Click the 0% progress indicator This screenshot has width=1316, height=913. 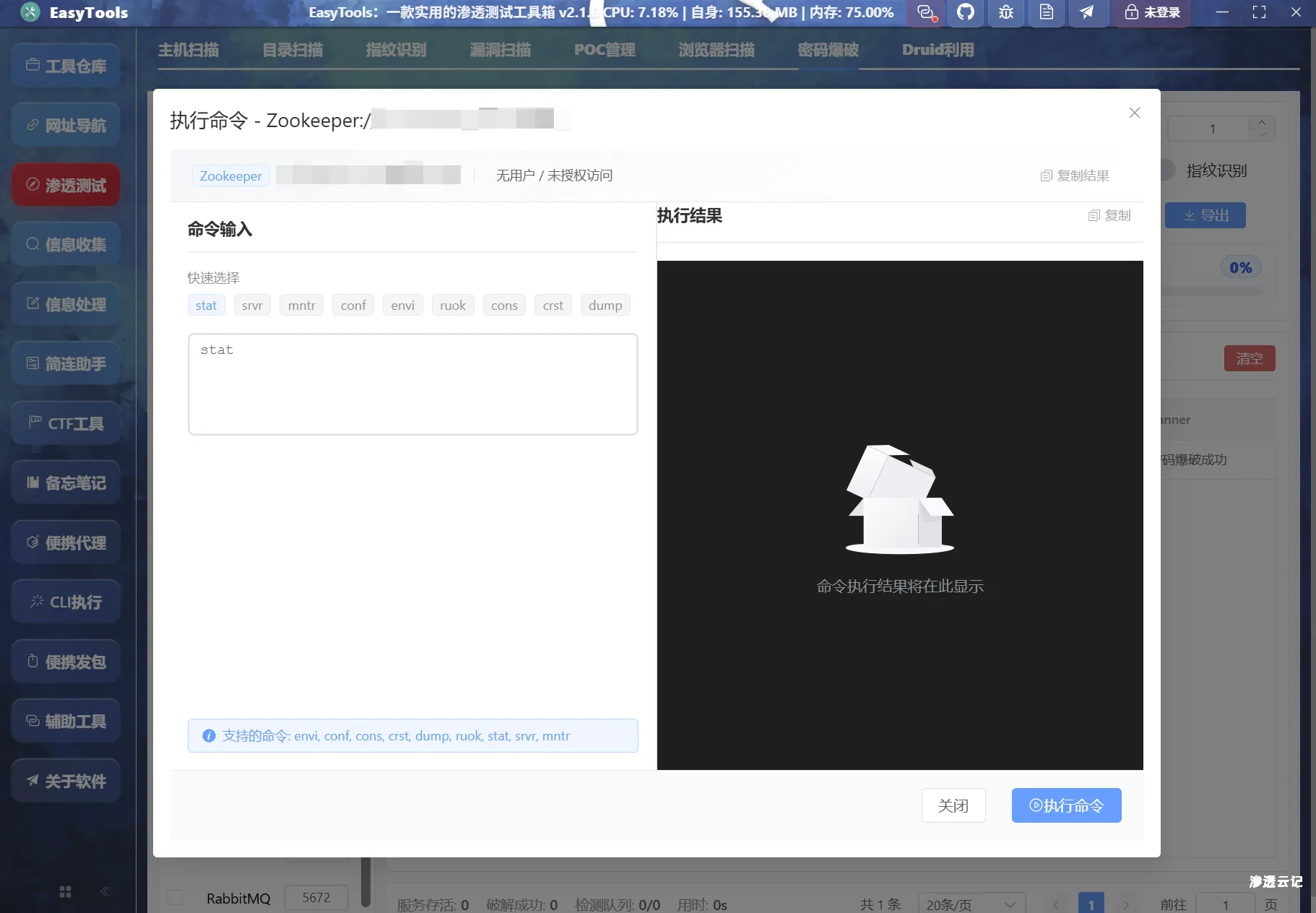coord(1239,267)
